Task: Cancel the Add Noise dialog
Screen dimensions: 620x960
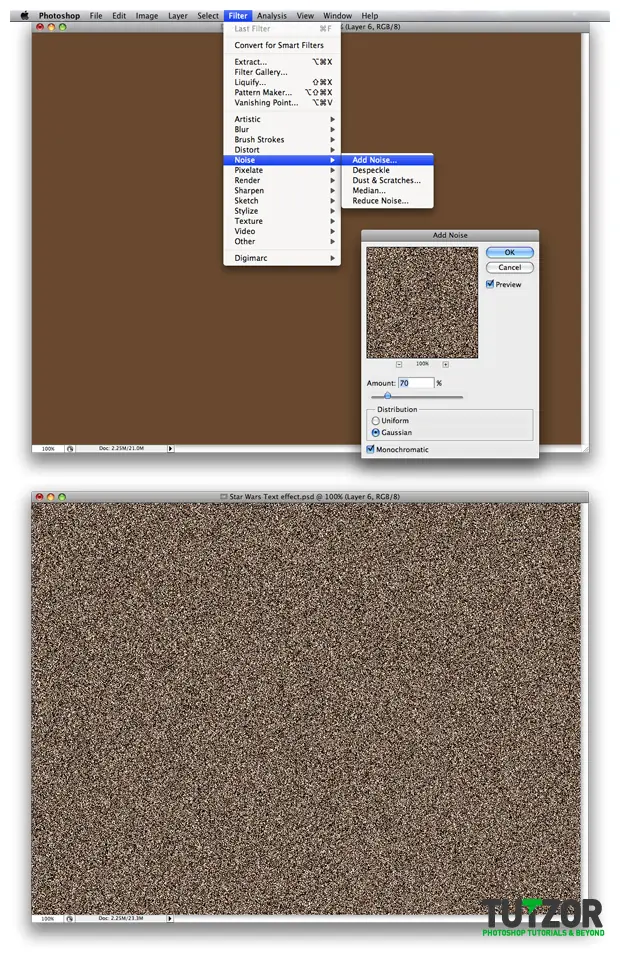Action: click(510, 268)
